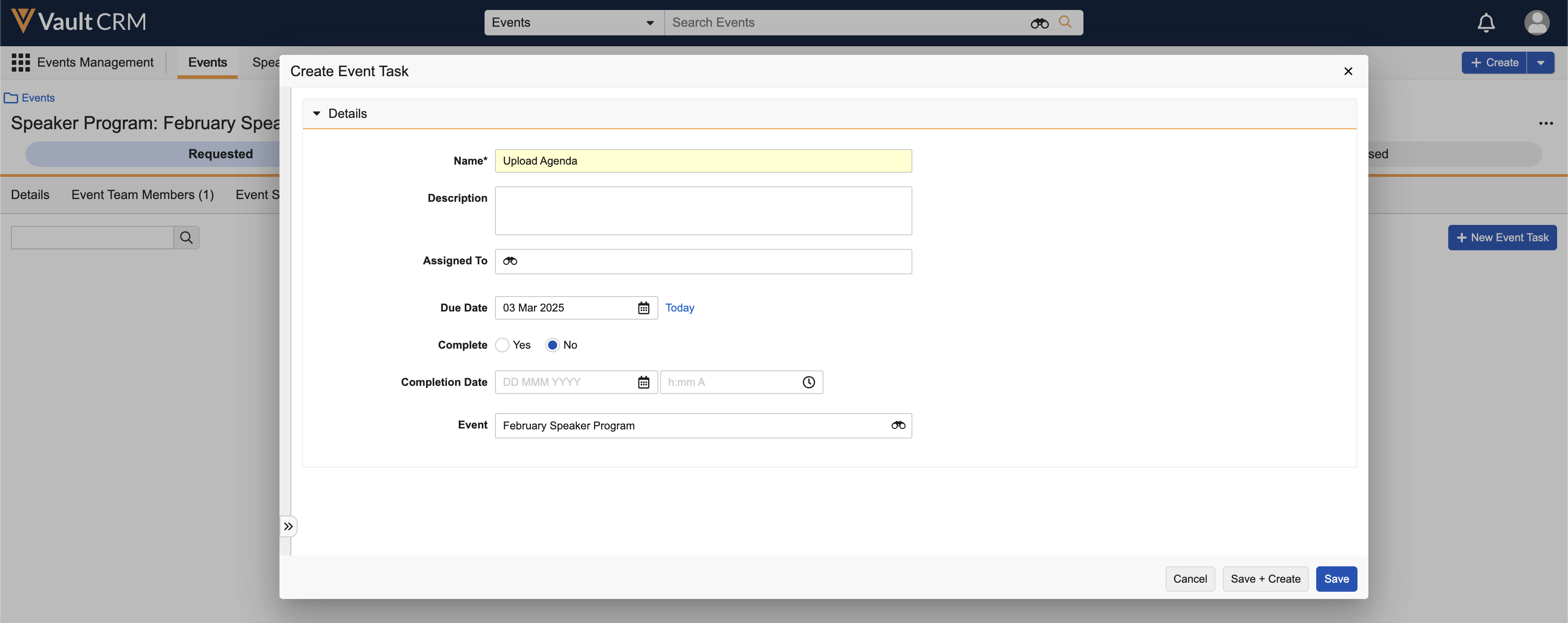Viewport: 1568px width, 623px height.
Task: Expand the side panel double-chevron
Action: pyautogui.click(x=289, y=526)
